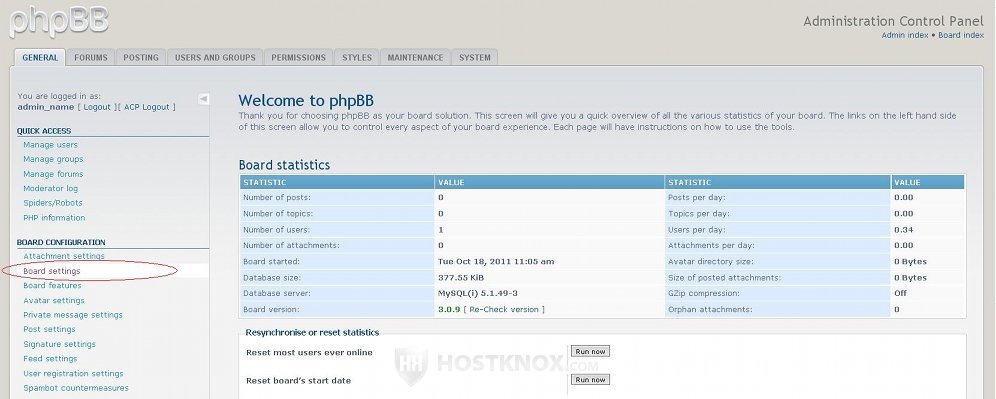Image resolution: width=996 pixels, height=399 pixels.
Task: Click the Number of topics label
Action: tap(278, 214)
